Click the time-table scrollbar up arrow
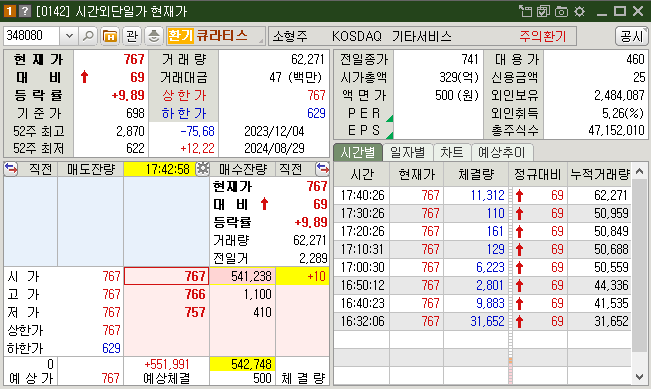Image resolution: width=651 pixels, height=389 pixels. tap(640, 171)
